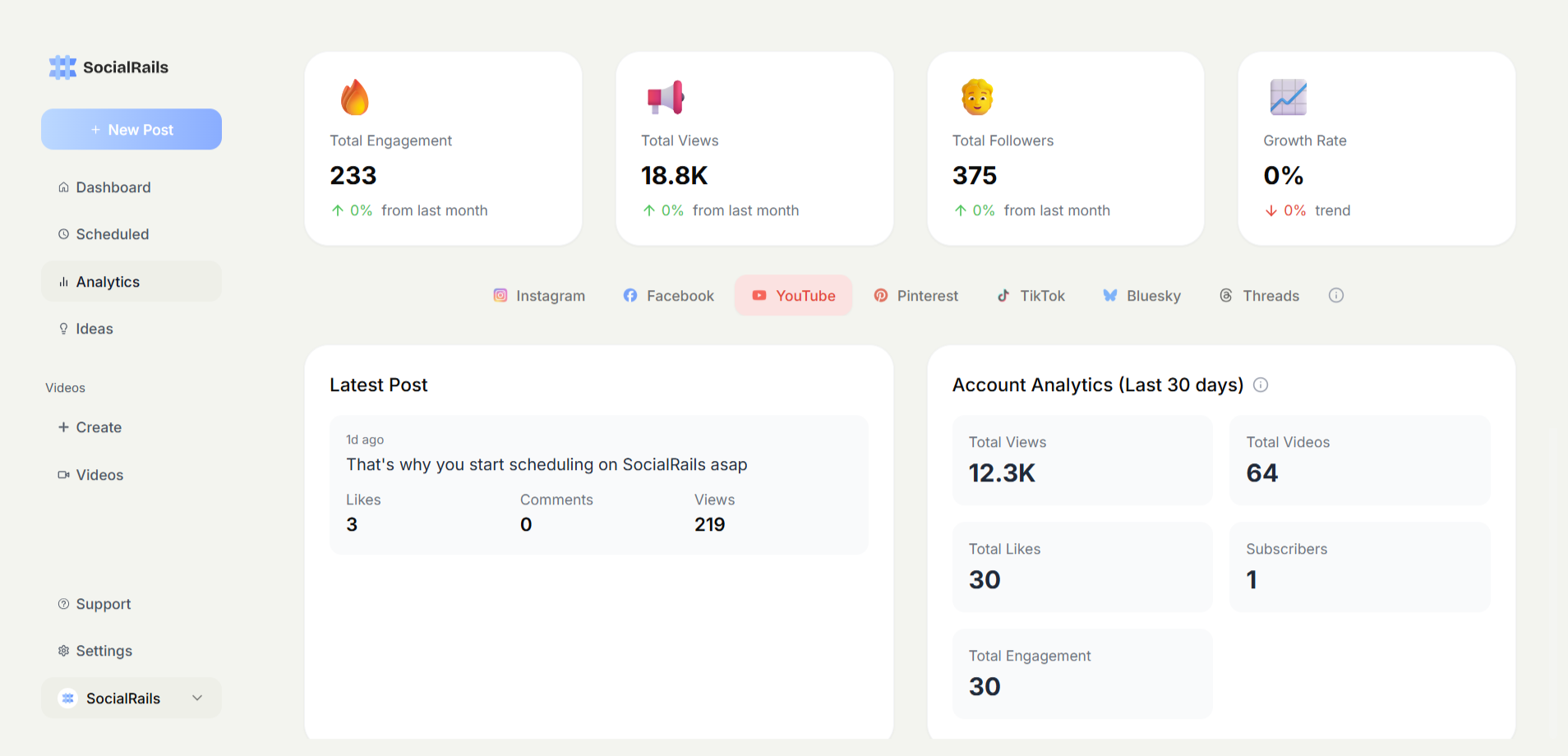The width and height of the screenshot is (1568, 756).
Task: Click the Bluesky butterfly icon
Action: (1110, 295)
